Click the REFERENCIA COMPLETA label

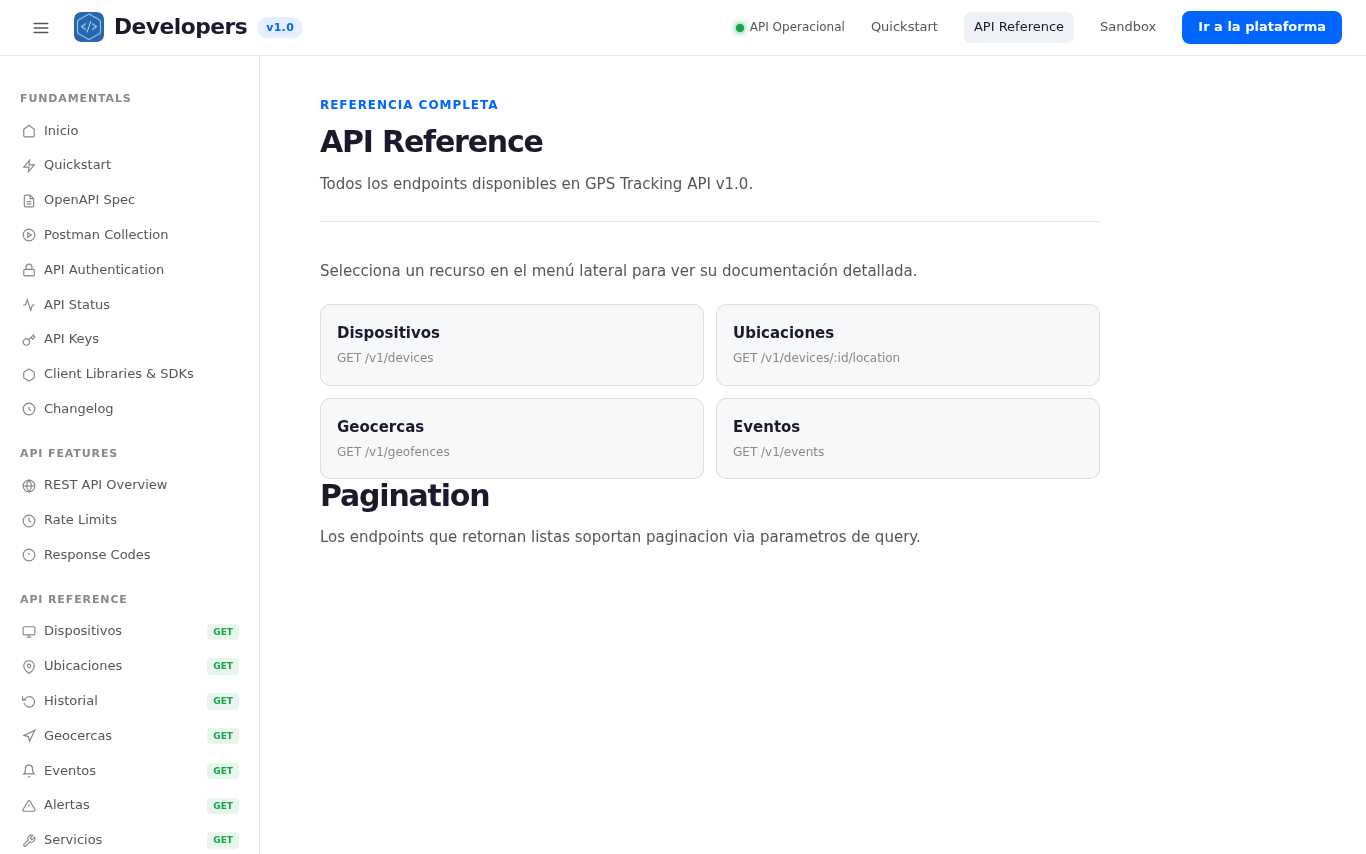pyautogui.click(x=409, y=105)
